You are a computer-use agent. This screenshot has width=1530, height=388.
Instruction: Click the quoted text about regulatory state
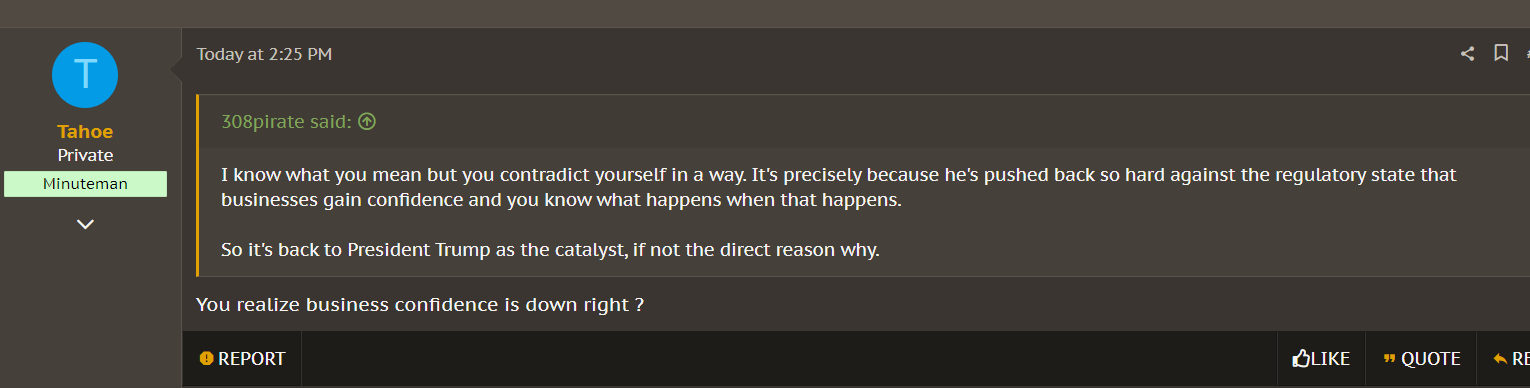tap(838, 187)
